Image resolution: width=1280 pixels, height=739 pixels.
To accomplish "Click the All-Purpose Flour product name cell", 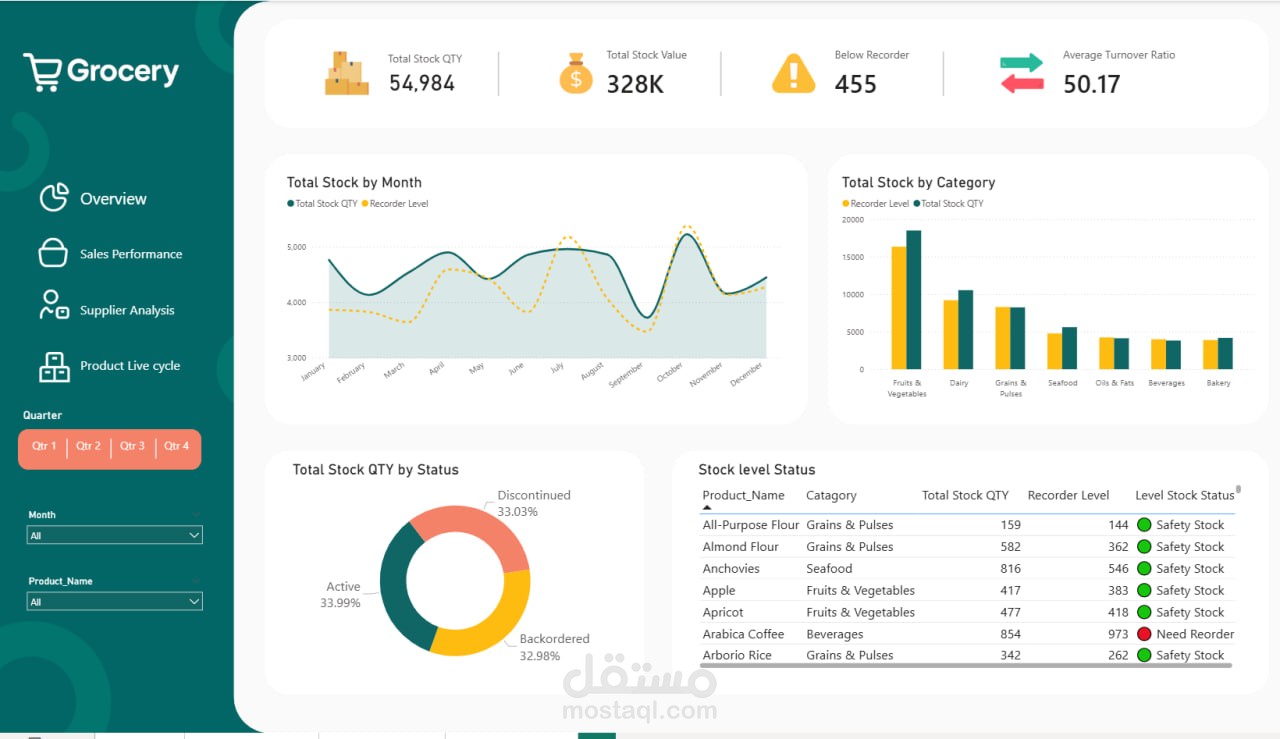I will coord(751,525).
